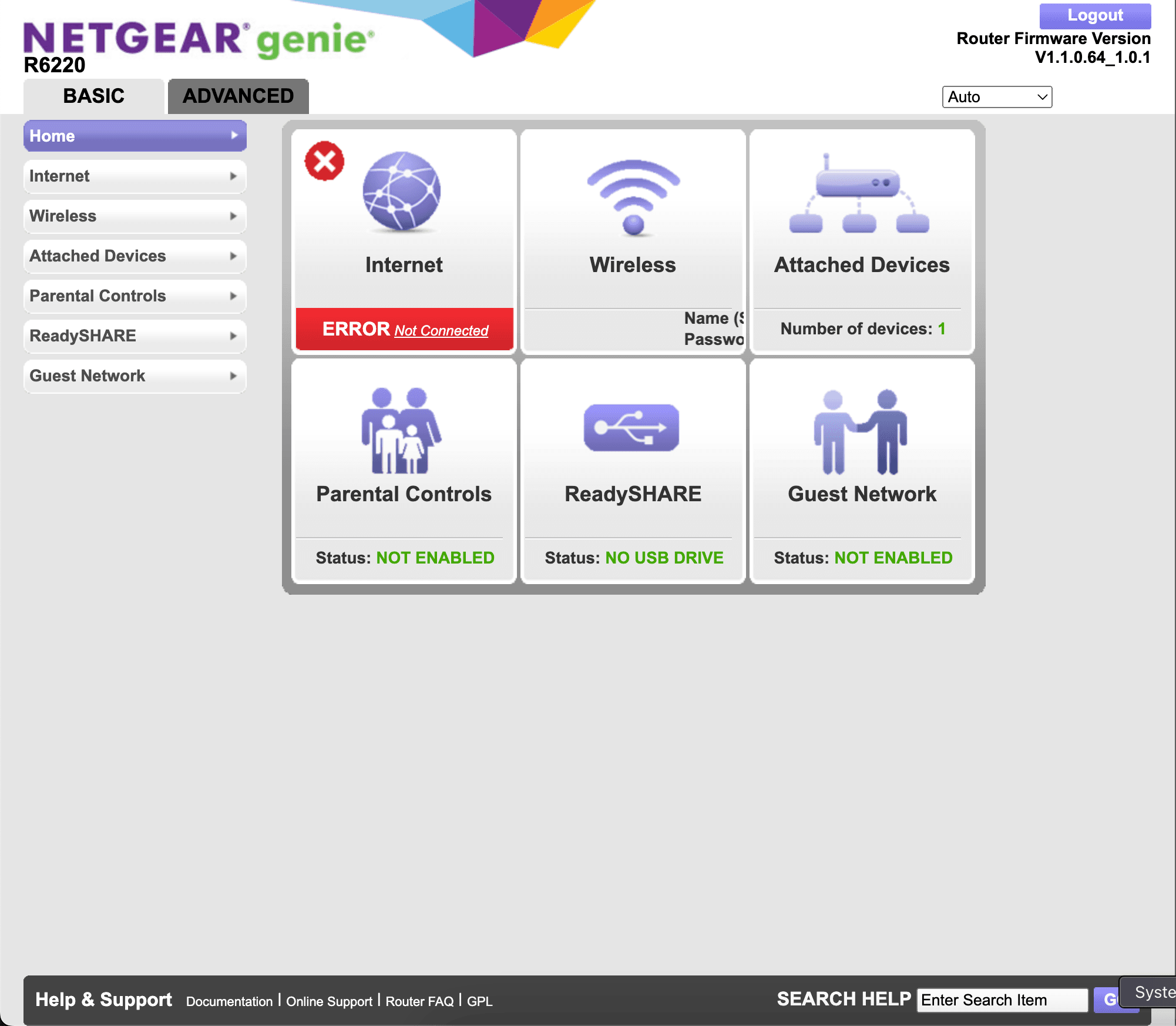
Task: Expand the Wireless sidebar arrow
Action: tap(233, 216)
